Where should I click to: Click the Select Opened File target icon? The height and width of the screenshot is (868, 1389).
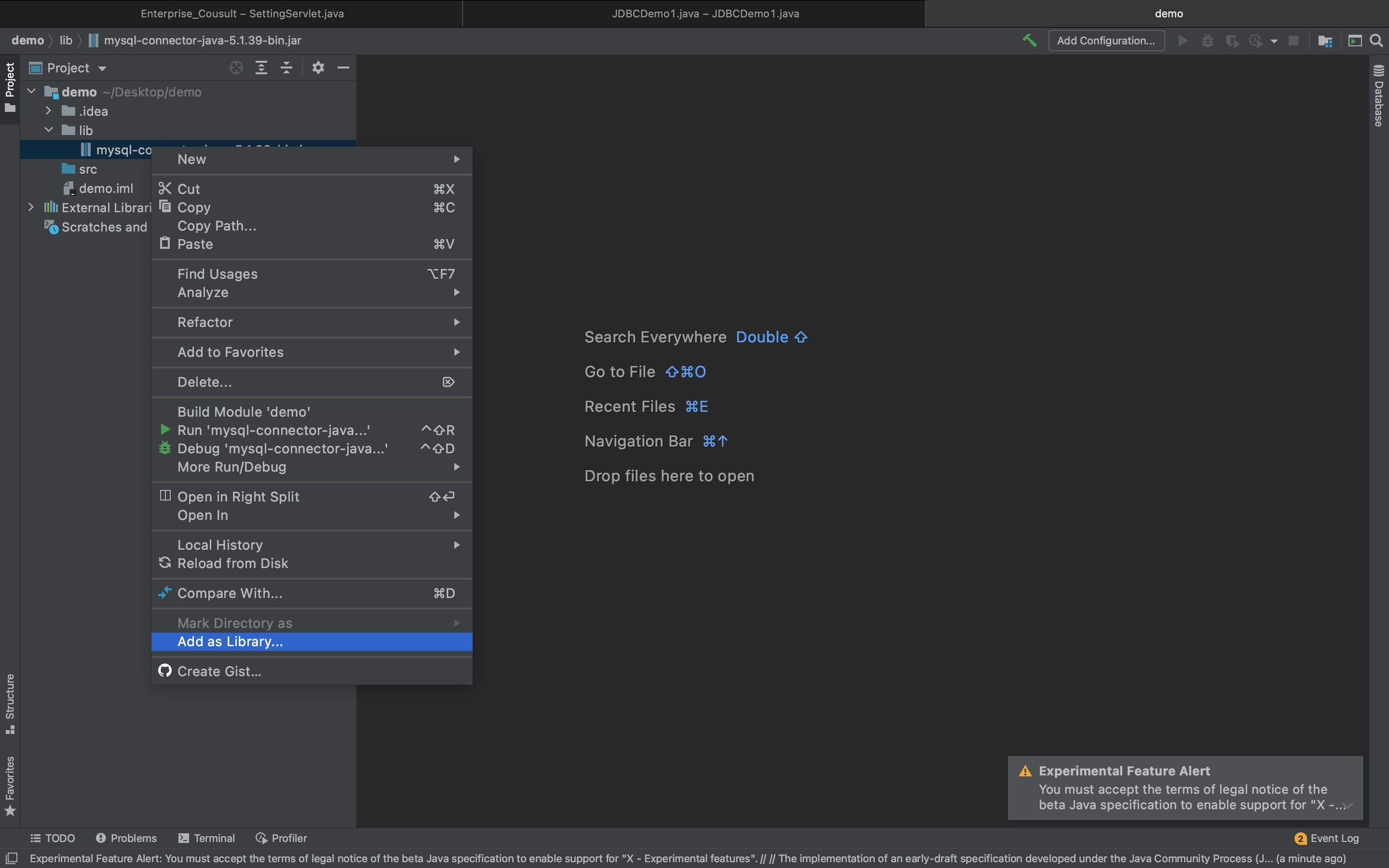pos(236,68)
